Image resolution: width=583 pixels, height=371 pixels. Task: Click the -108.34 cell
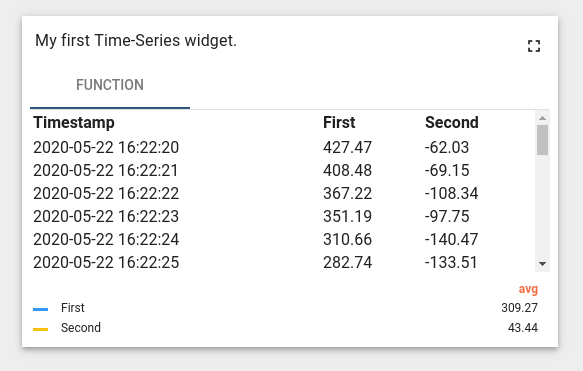451,193
